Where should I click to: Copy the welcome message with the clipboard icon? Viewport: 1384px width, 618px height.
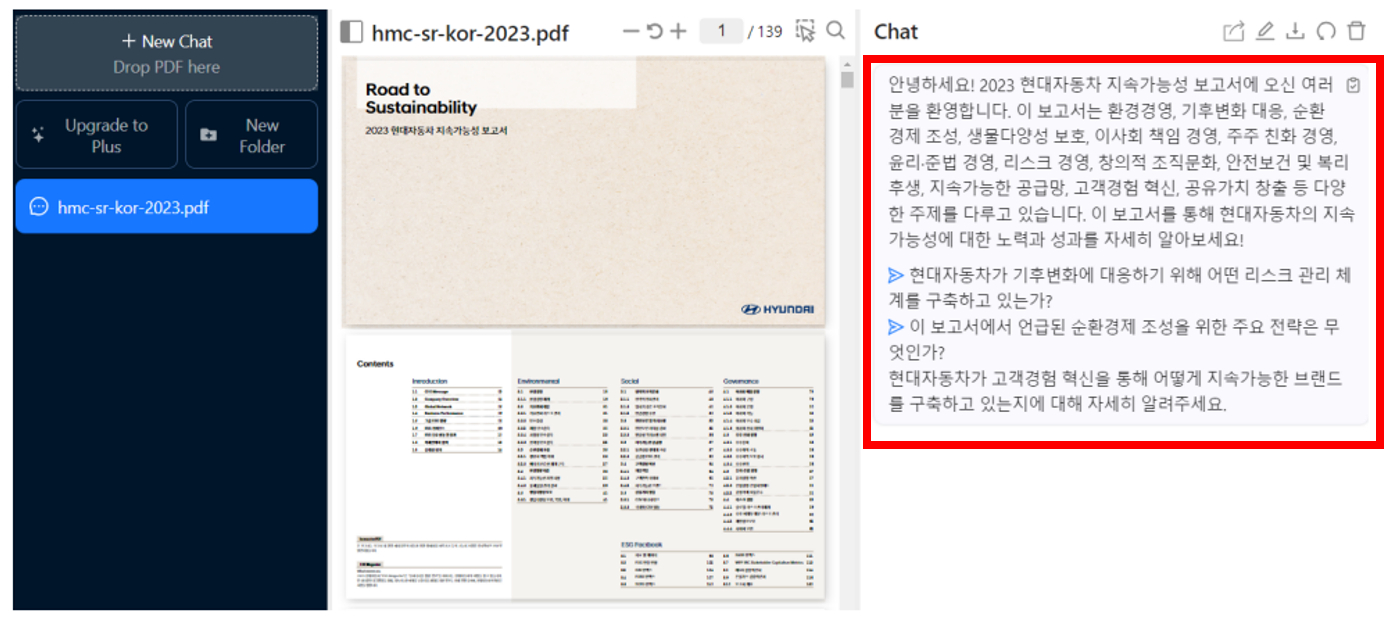tap(1353, 85)
